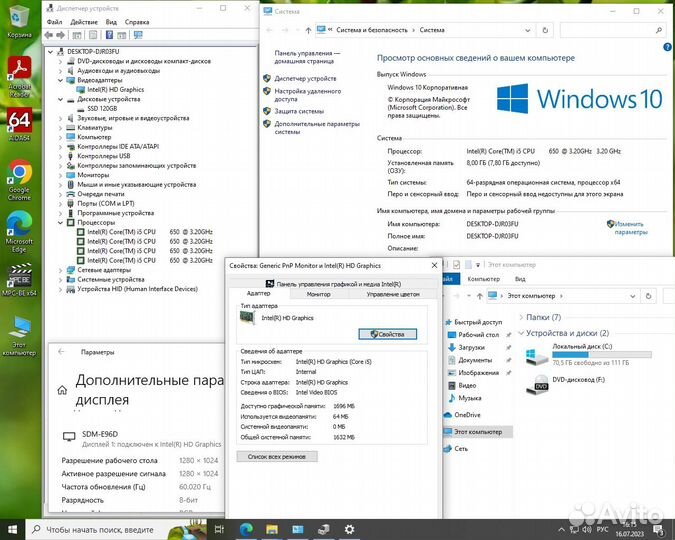Screen dimensions: 675x540
Task: Click back arrow in Параметры window
Action: point(61,352)
